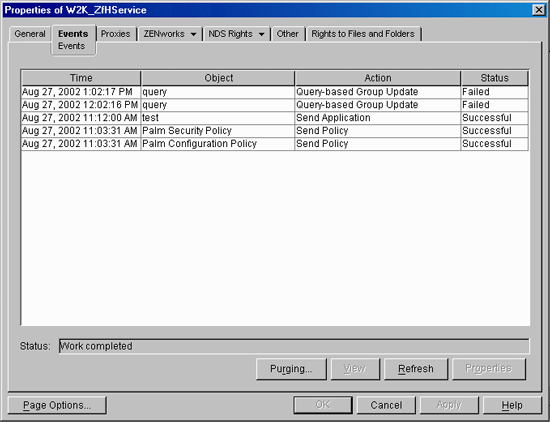Expand the ZENworks tab dropdown arrow
Screen dimensions: 550x422
(x=193, y=34)
